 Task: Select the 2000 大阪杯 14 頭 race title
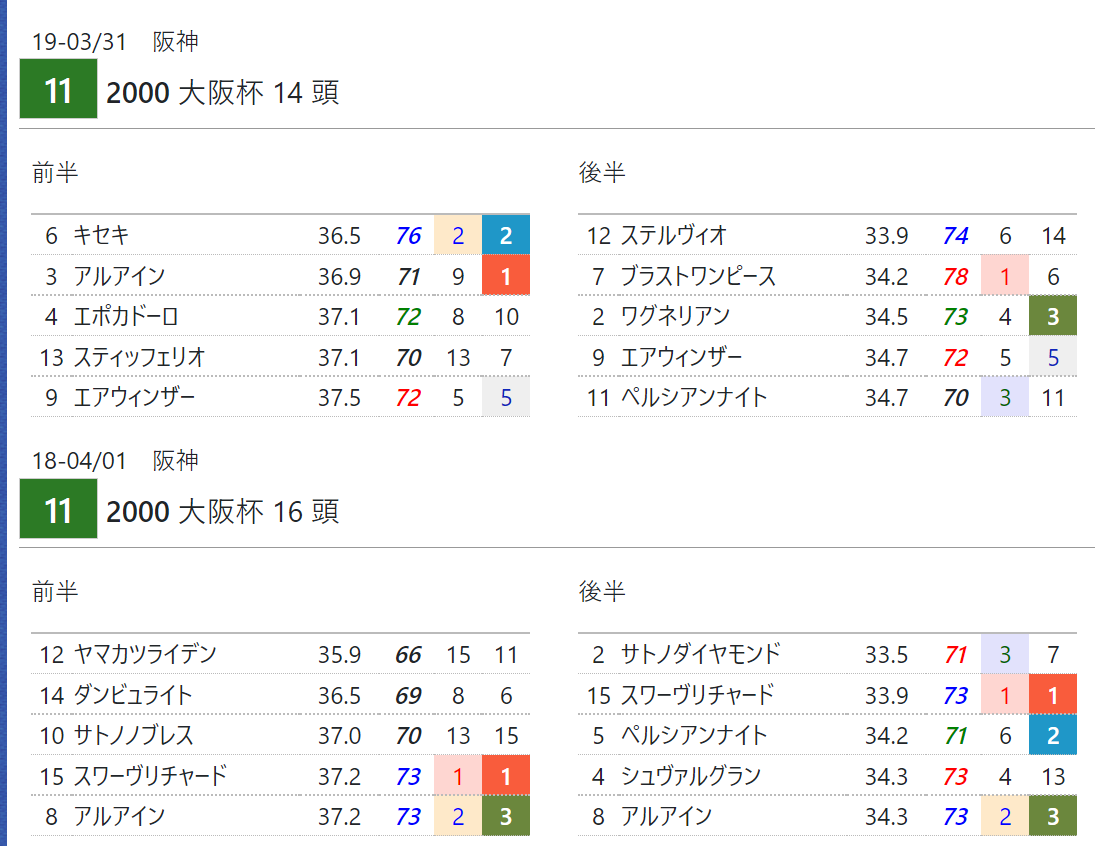point(223,92)
